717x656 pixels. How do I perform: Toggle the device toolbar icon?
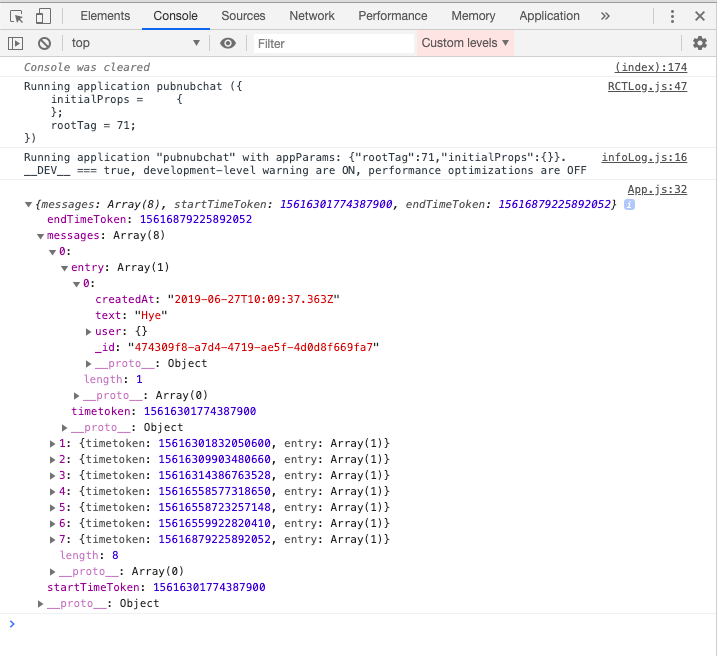[43, 16]
